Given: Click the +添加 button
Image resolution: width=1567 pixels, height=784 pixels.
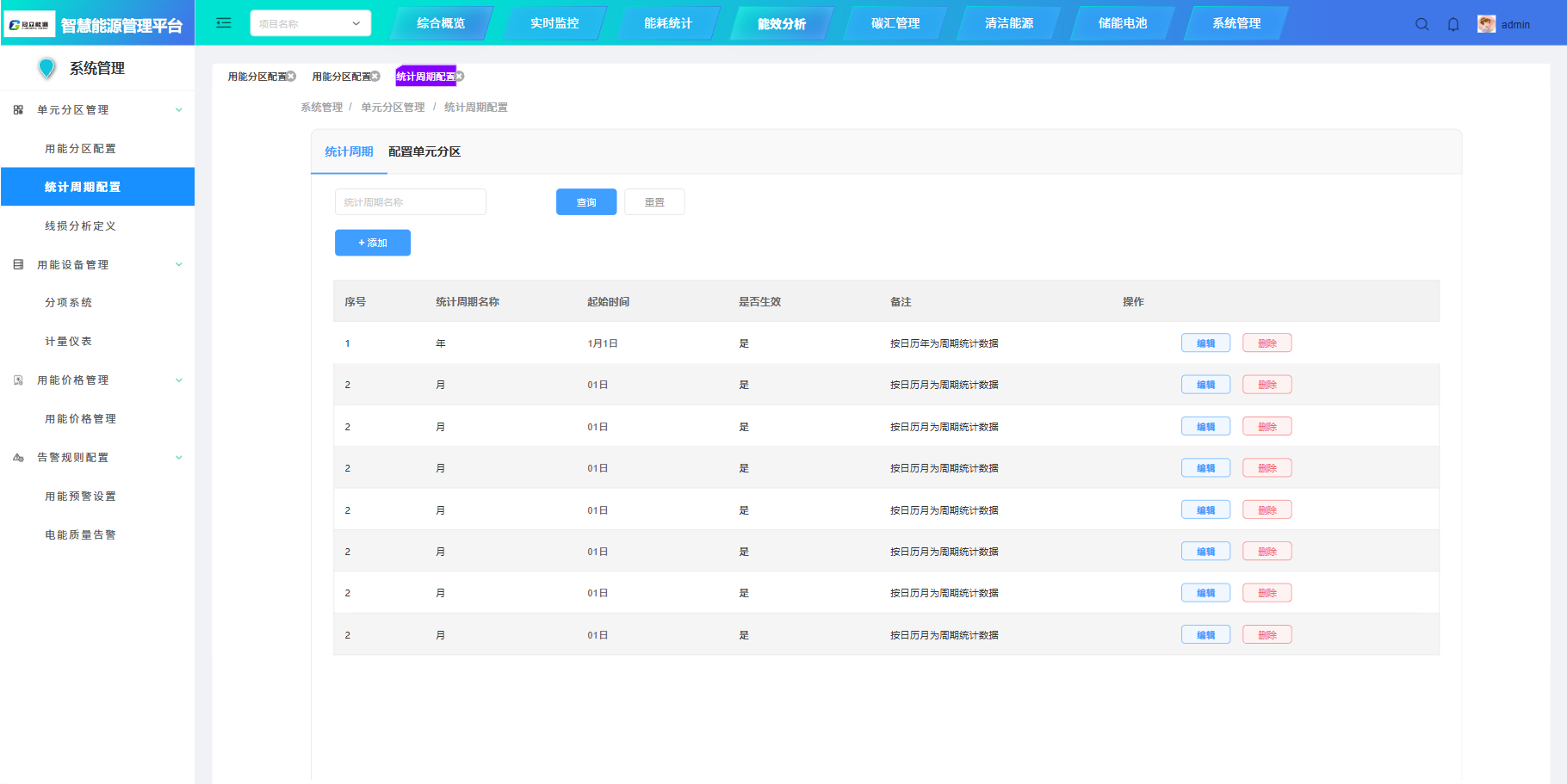Looking at the screenshot, I should pyautogui.click(x=373, y=243).
